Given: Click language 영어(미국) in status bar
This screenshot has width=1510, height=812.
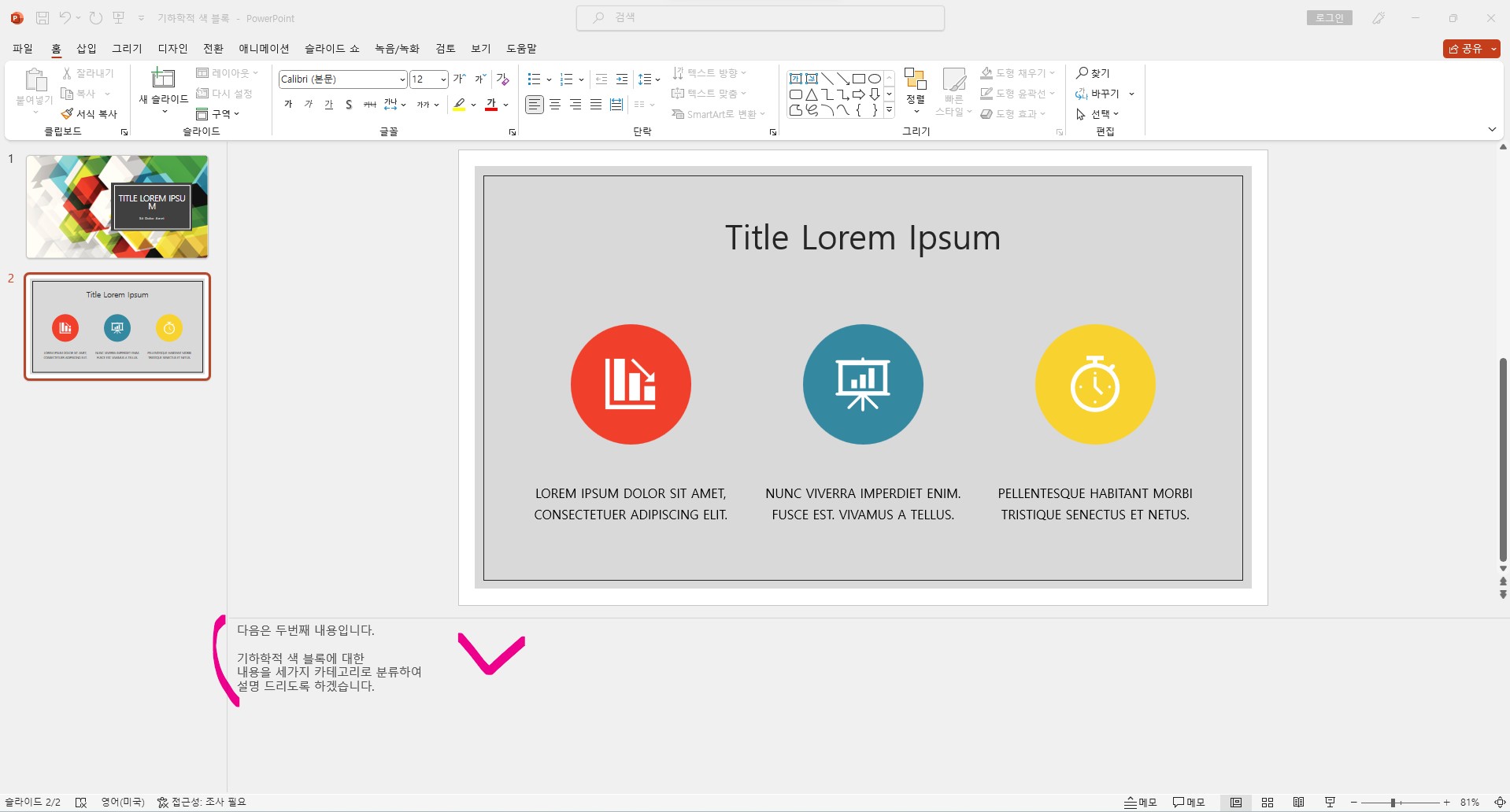Looking at the screenshot, I should tap(123, 803).
